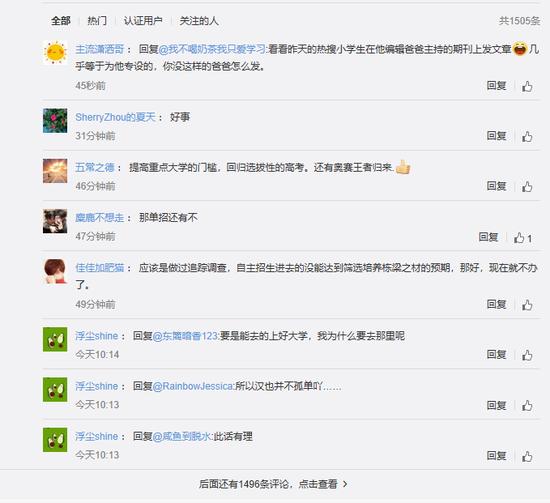550x503 pixels.
Task: Open the 关注的人 tab
Action: (x=199, y=21)
